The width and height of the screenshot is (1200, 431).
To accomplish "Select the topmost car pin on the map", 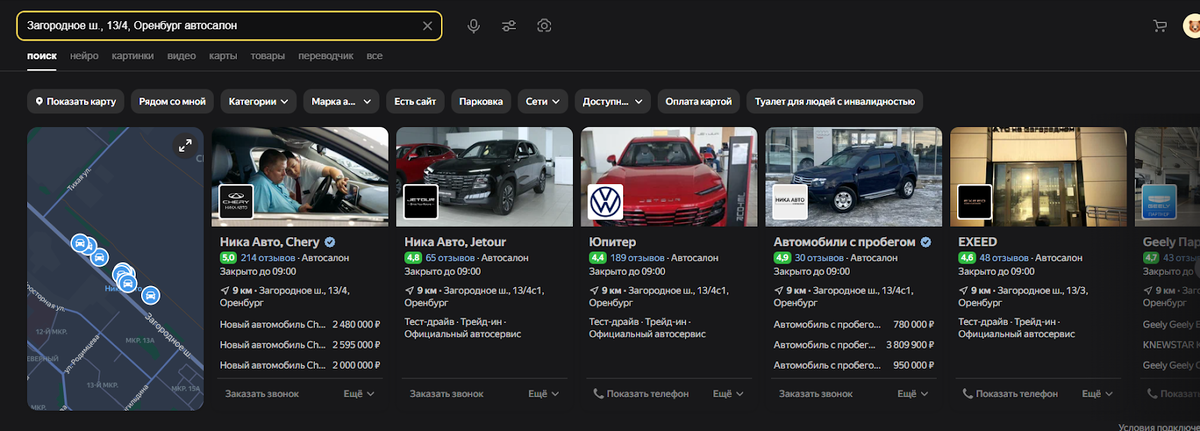I will [80, 242].
